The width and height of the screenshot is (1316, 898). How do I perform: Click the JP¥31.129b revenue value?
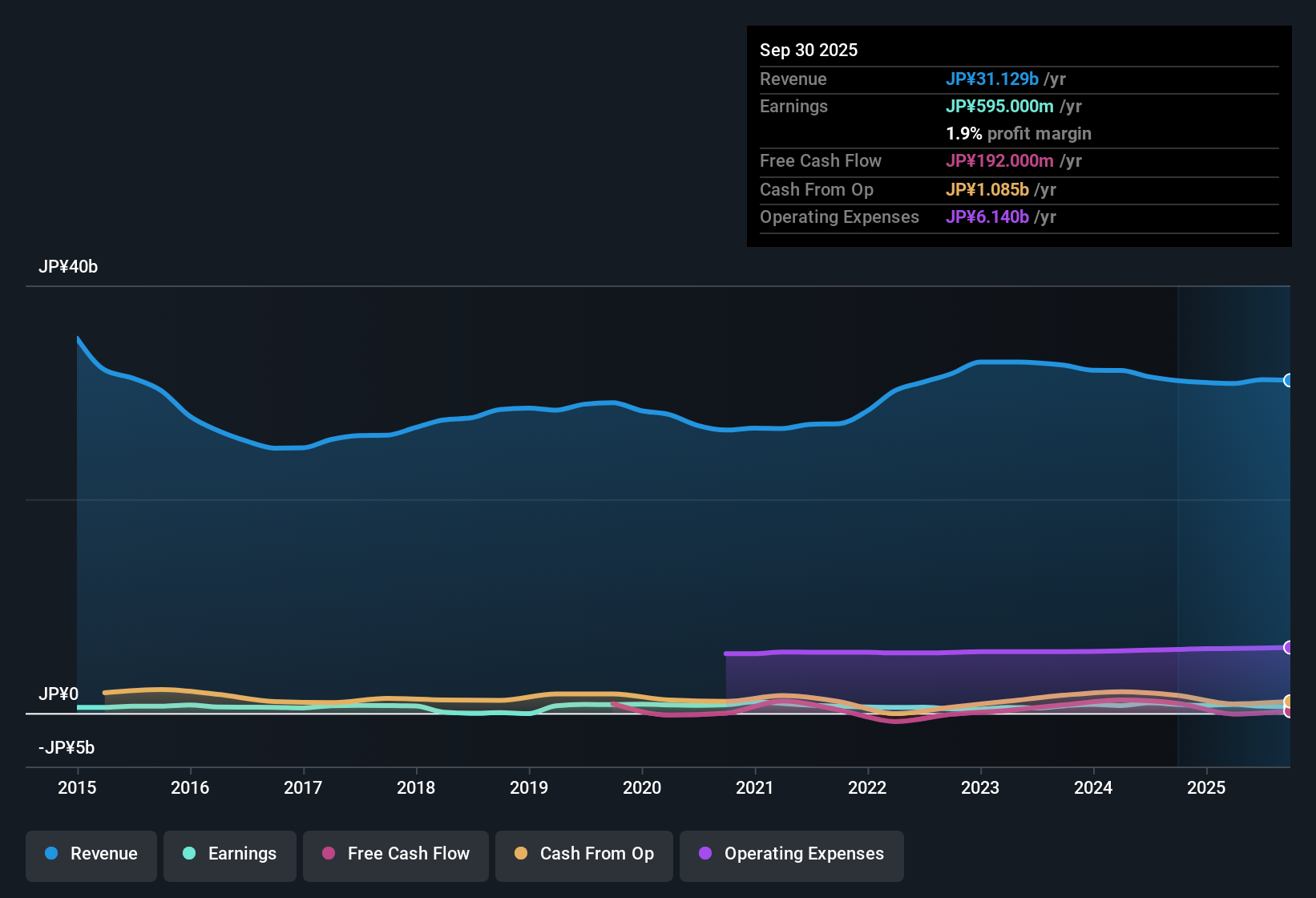[993, 79]
